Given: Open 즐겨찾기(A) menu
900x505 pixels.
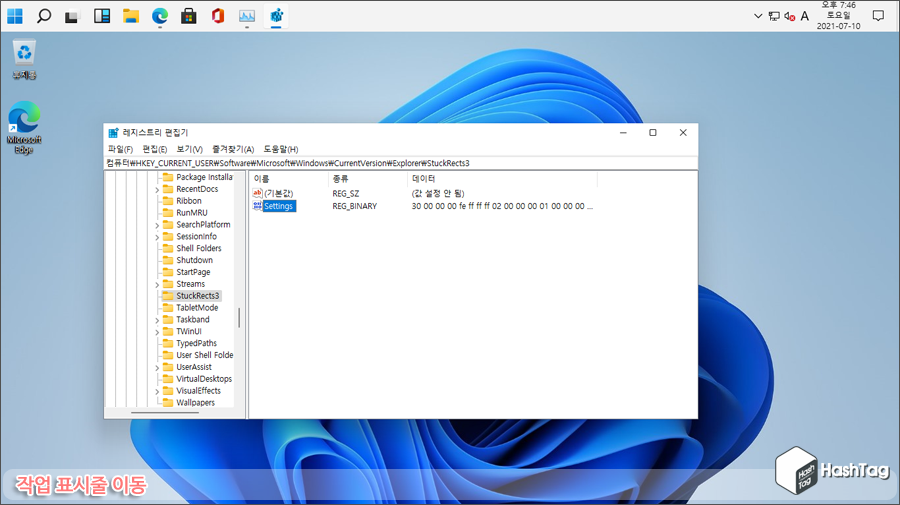Looking at the screenshot, I should point(233,149).
